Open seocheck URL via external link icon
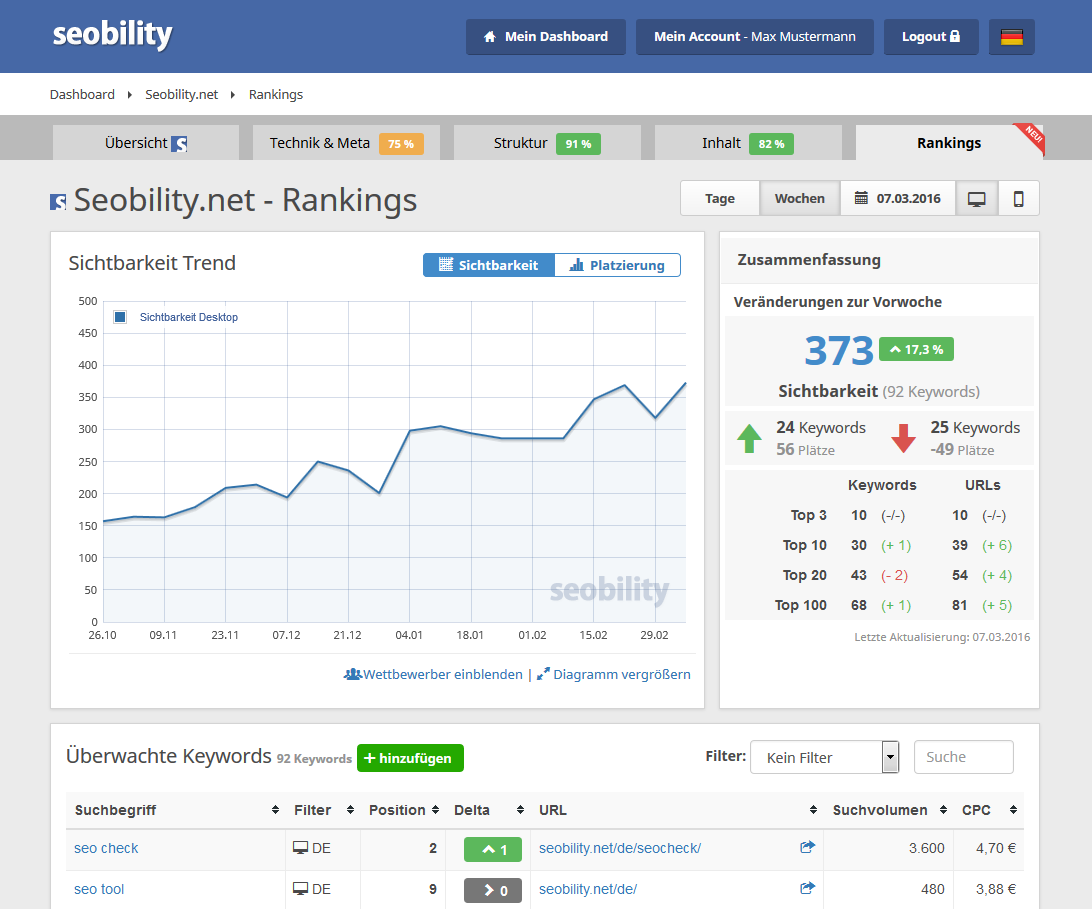The height and width of the screenshot is (909, 1092). click(807, 846)
